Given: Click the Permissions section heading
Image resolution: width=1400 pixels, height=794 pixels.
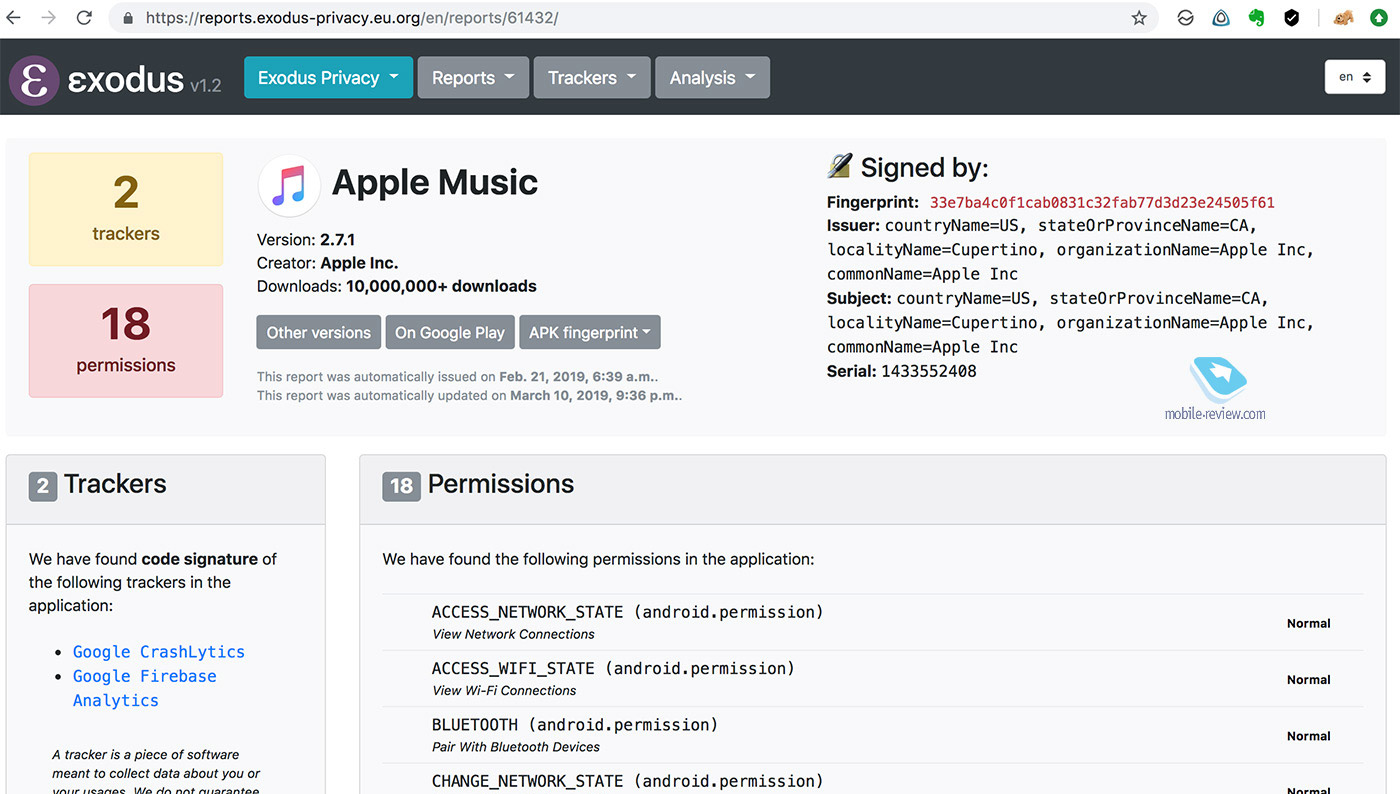Looking at the screenshot, I should 501,484.
